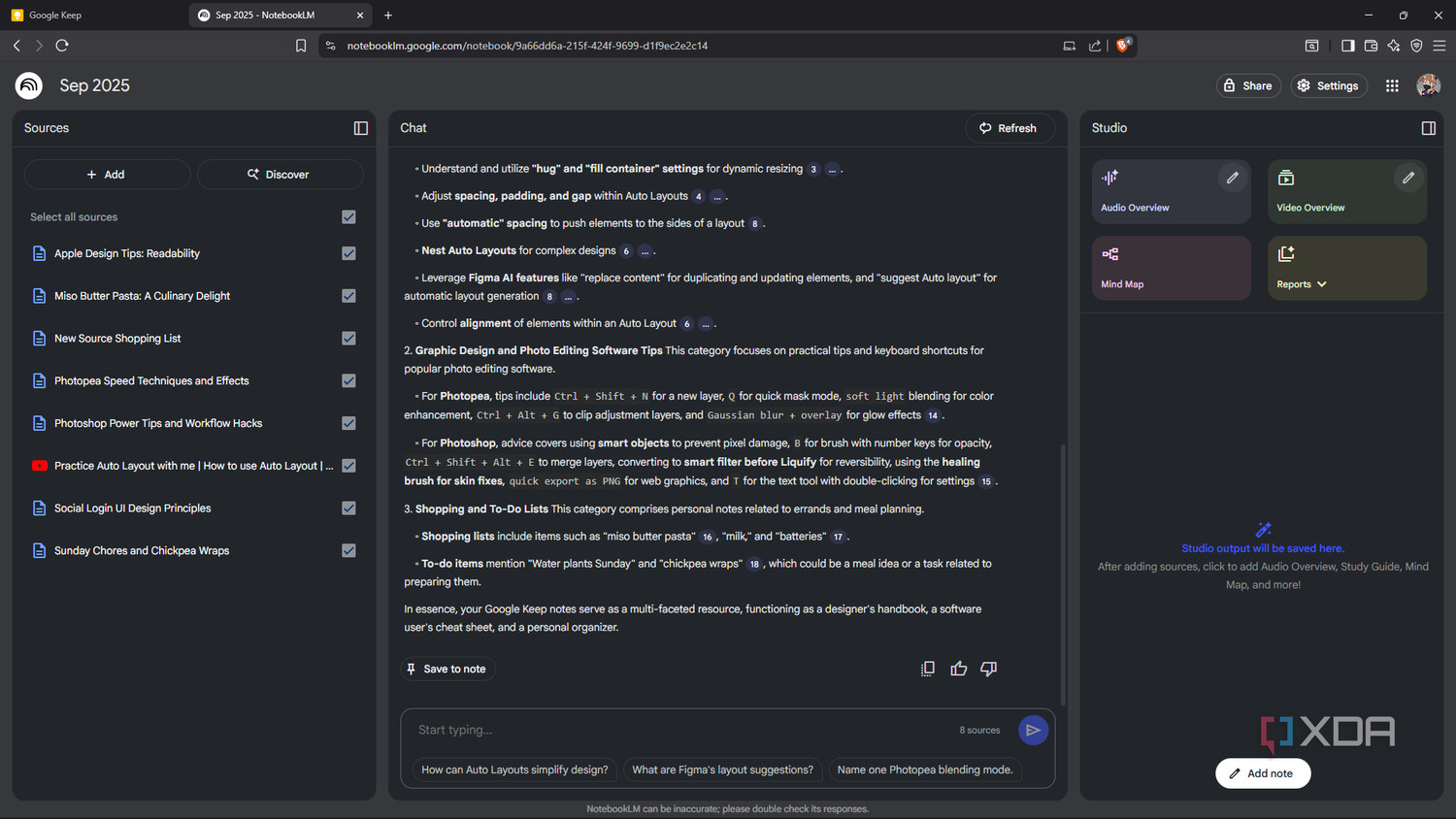Click Save to note button
This screenshot has width=1456, height=819.
(447, 669)
